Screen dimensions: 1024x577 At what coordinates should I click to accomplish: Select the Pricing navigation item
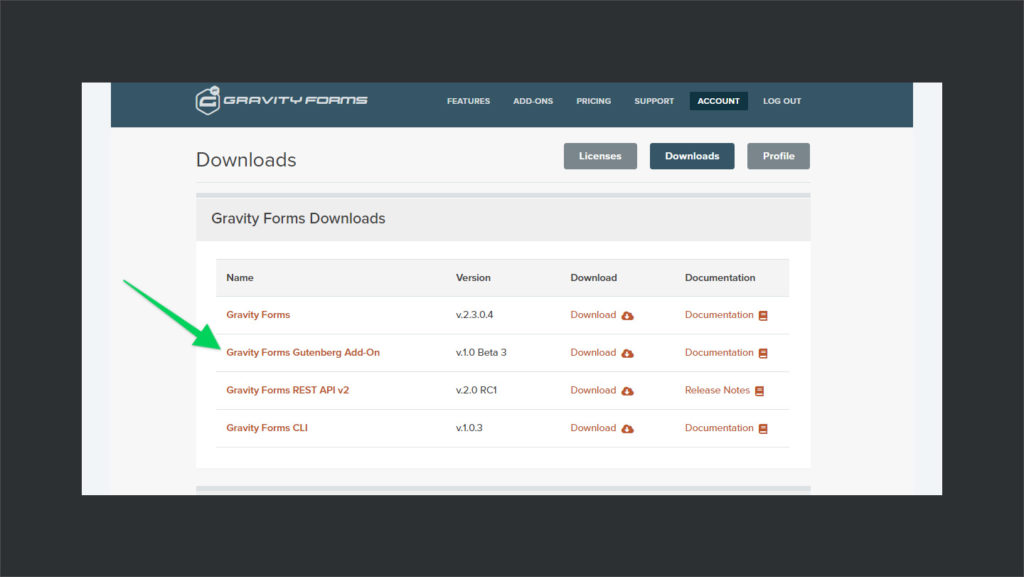coord(593,101)
